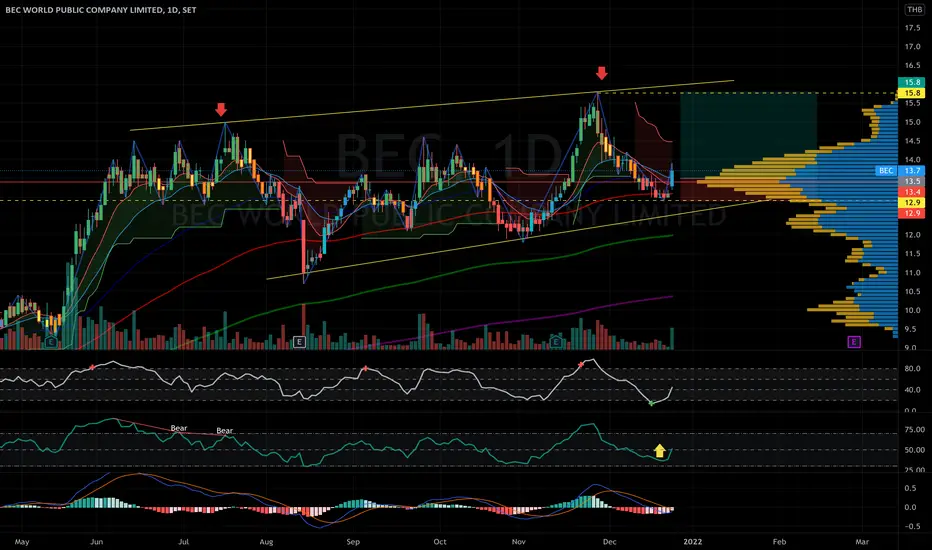The image size is (932, 550).
Task: Click the gray 13.5 price label
Action: [x=912, y=181]
